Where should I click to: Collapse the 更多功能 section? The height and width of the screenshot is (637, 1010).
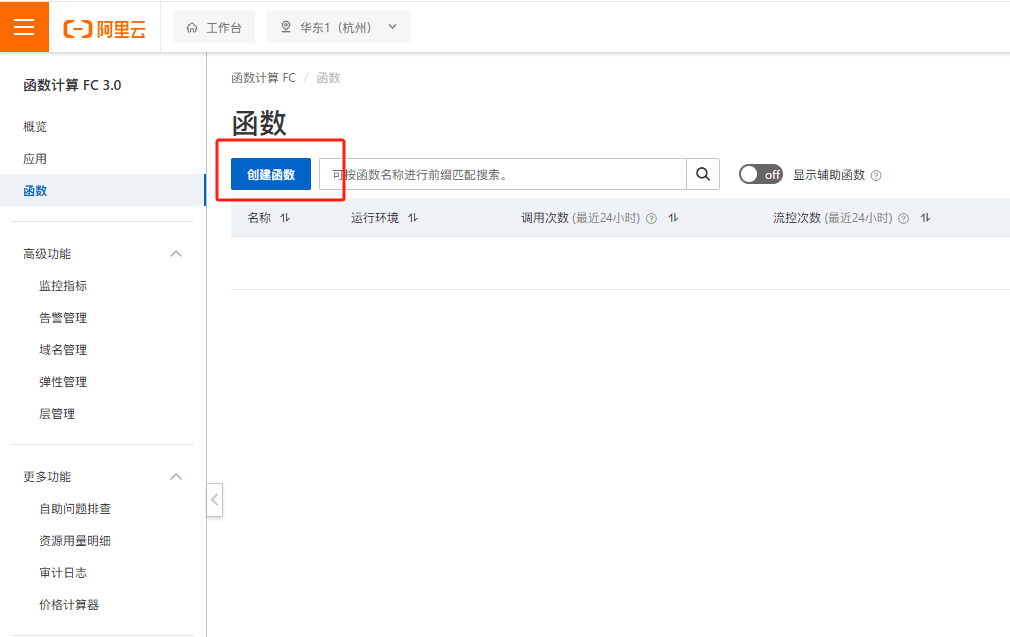pyautogui.click(x=176, y=477)
